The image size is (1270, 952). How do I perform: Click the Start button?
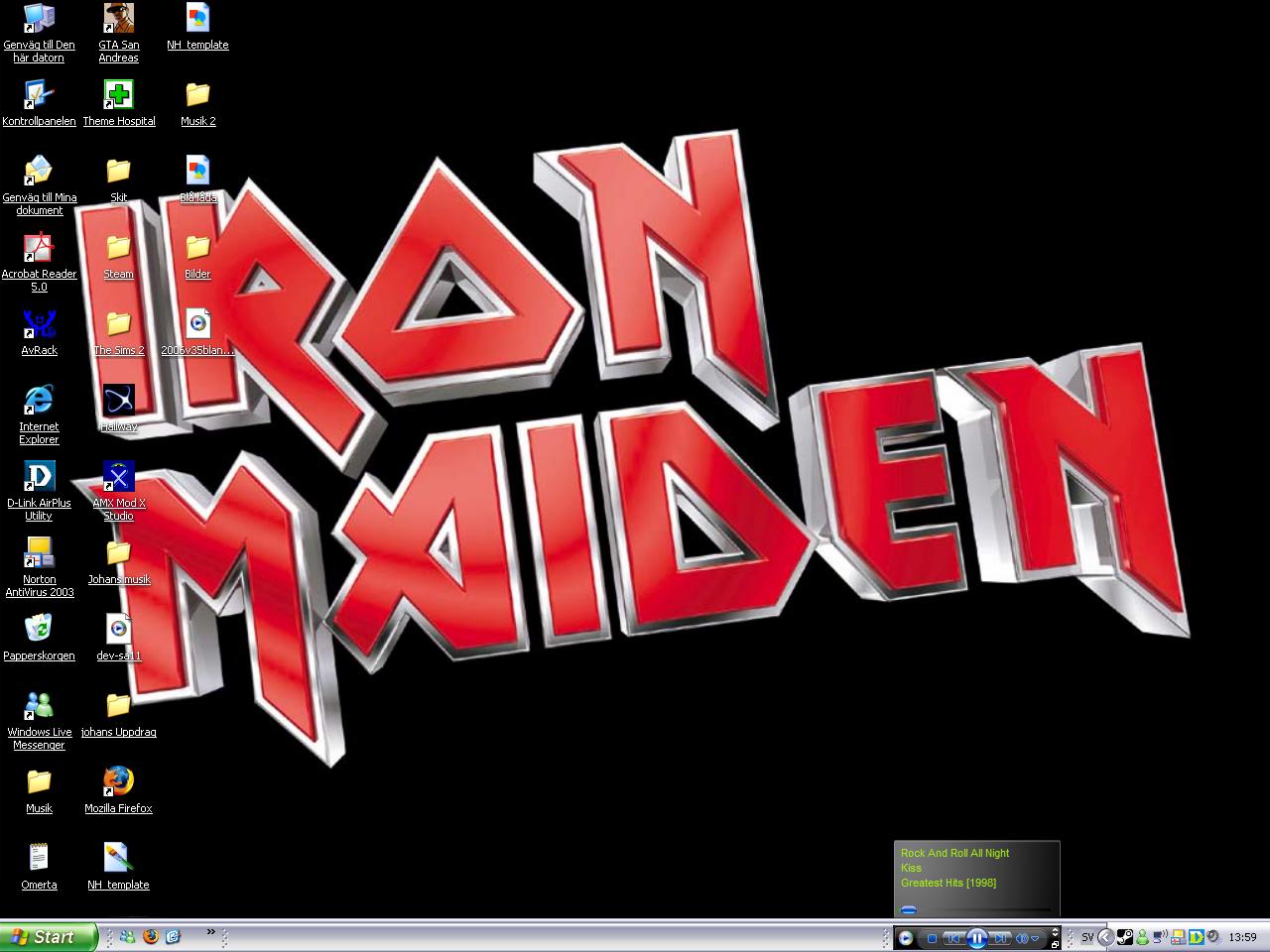coord(48,937)
